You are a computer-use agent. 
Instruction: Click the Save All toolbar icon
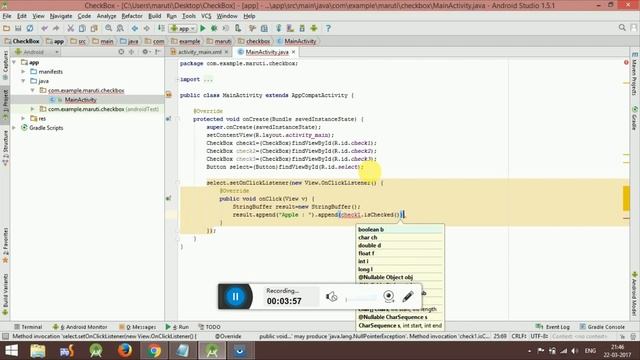[18, 28]
